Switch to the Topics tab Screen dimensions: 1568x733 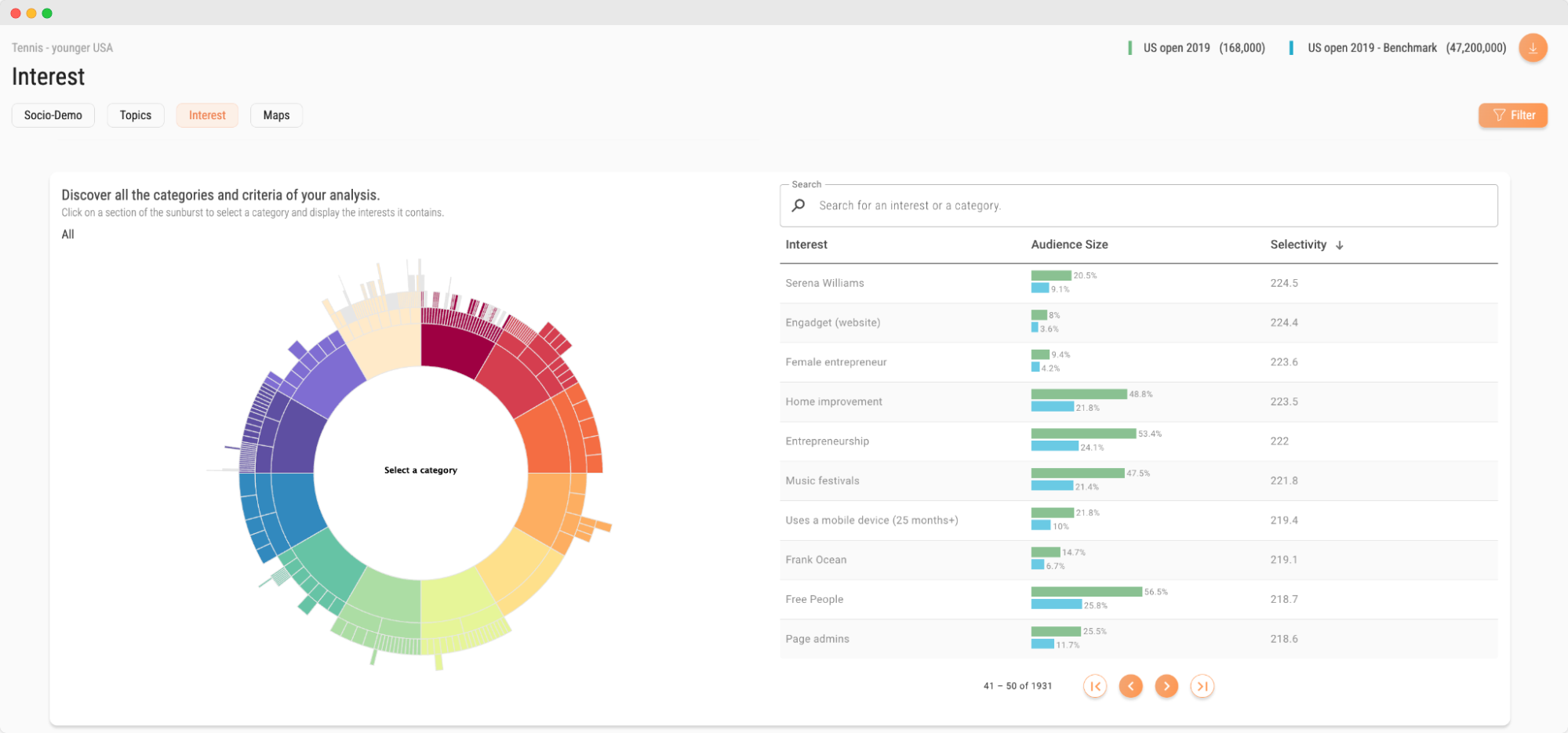(136, 115)
